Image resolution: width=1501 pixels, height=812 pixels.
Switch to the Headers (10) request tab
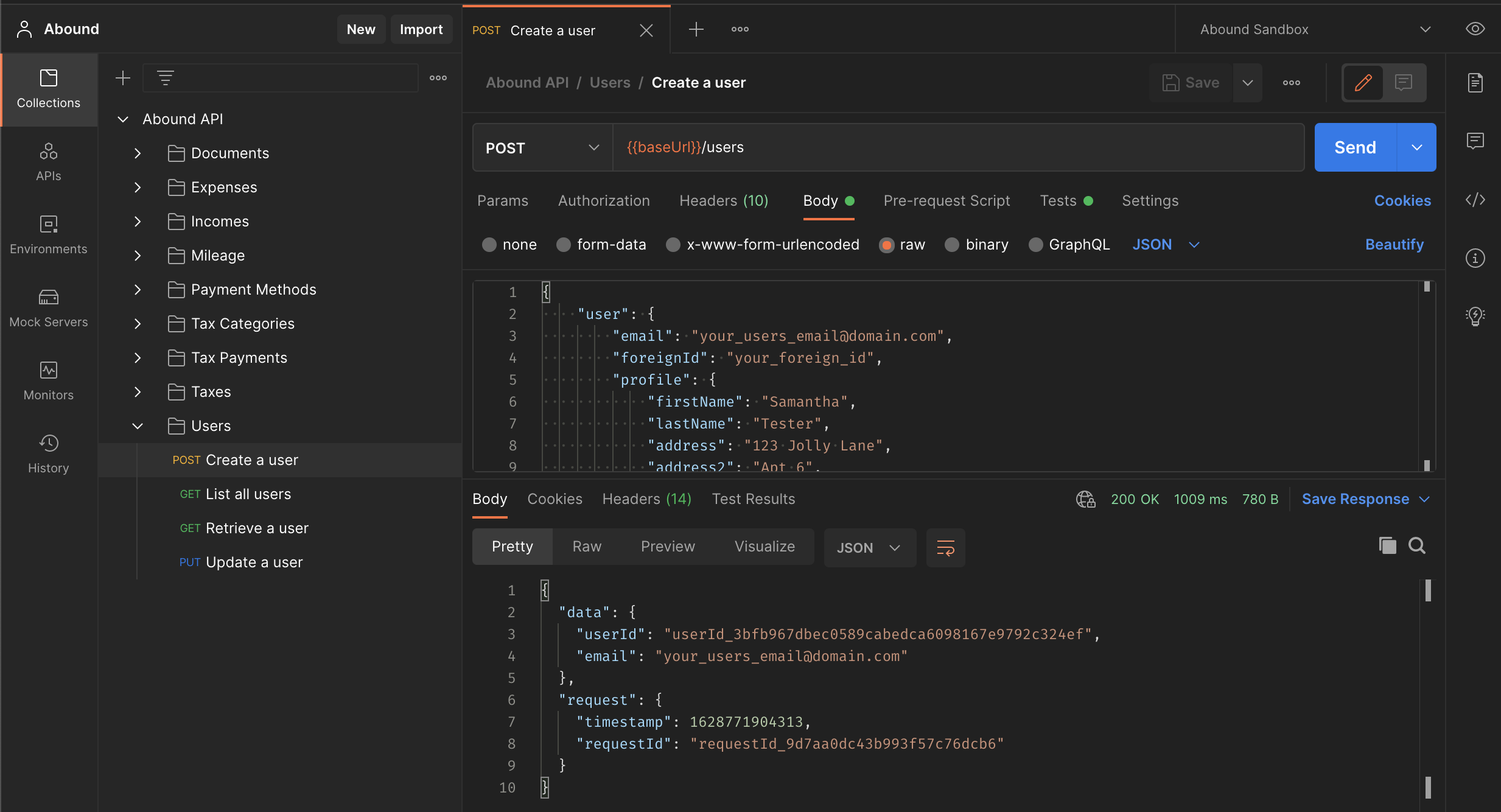pyautogui.click(x=724, y=201)
